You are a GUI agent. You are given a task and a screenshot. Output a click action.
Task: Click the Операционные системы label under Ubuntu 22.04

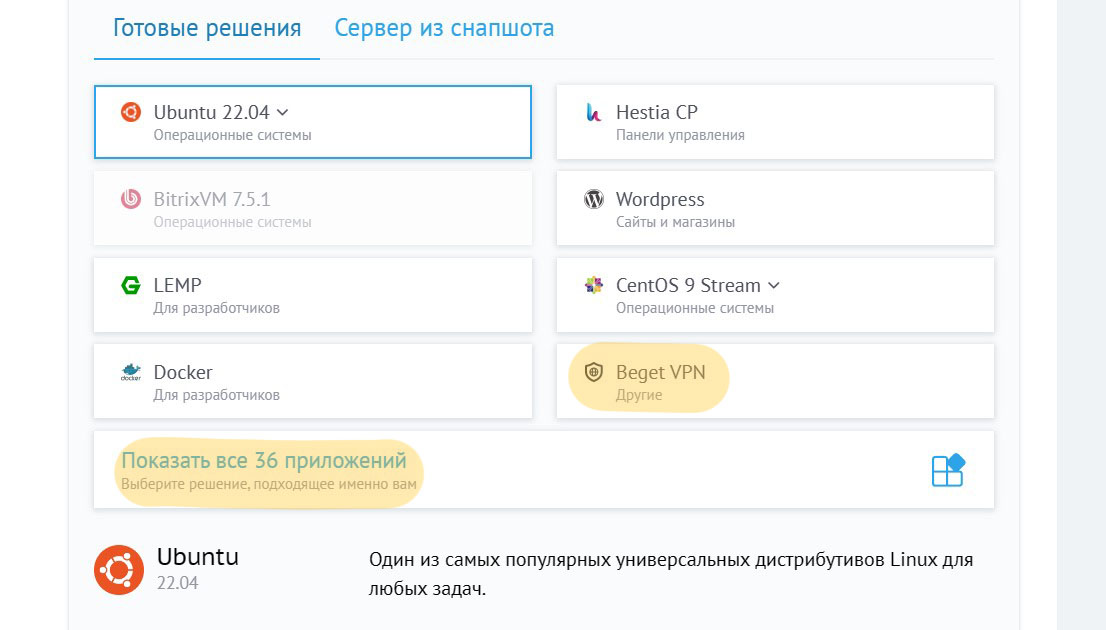coord(232,135)
